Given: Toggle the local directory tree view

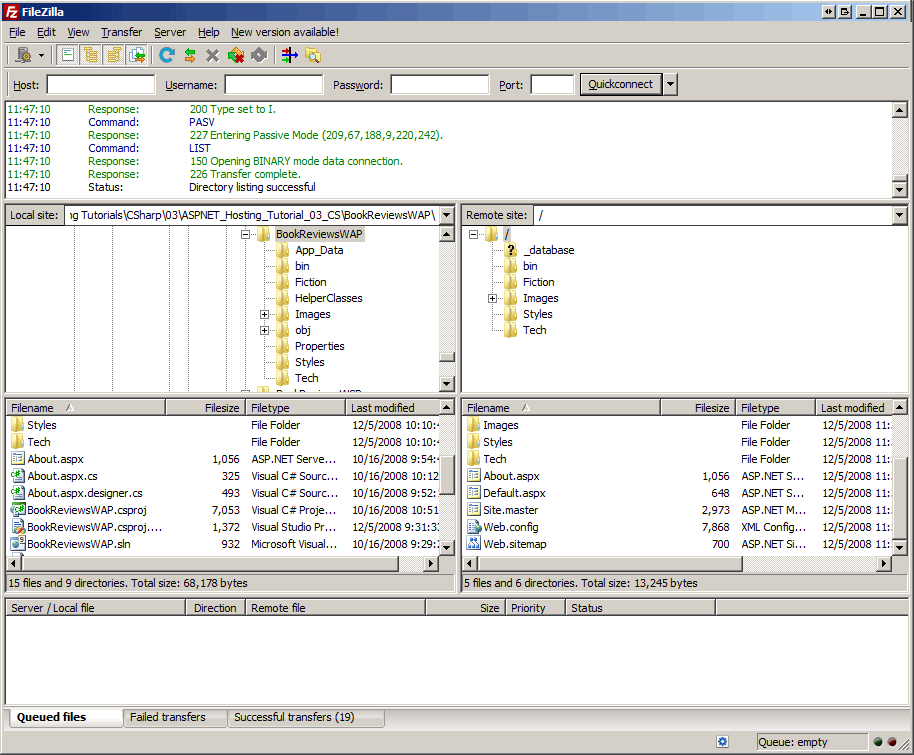Looking at the screenshot, I should (x=90, y=55).
